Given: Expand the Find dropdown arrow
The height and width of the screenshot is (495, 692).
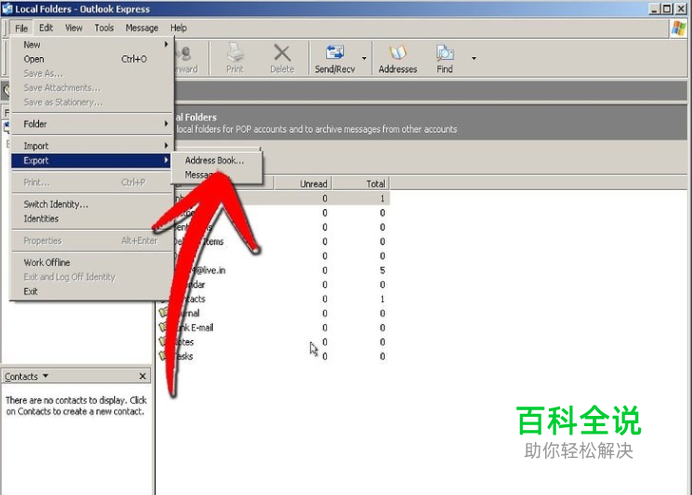Looking at the screenshot, I should click(x=474, y=58).
